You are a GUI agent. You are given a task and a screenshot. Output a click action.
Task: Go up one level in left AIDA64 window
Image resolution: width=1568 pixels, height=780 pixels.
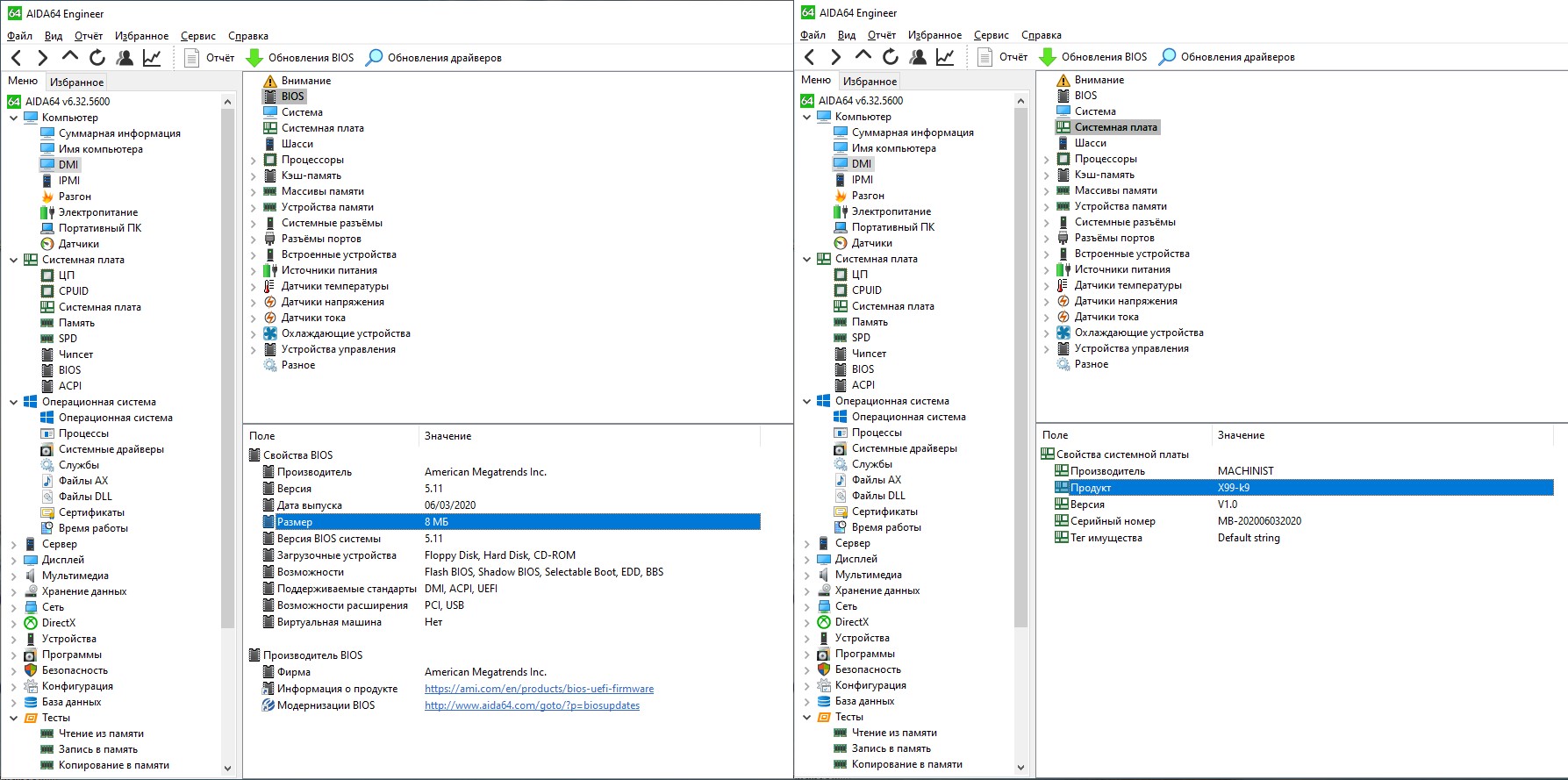70,57
